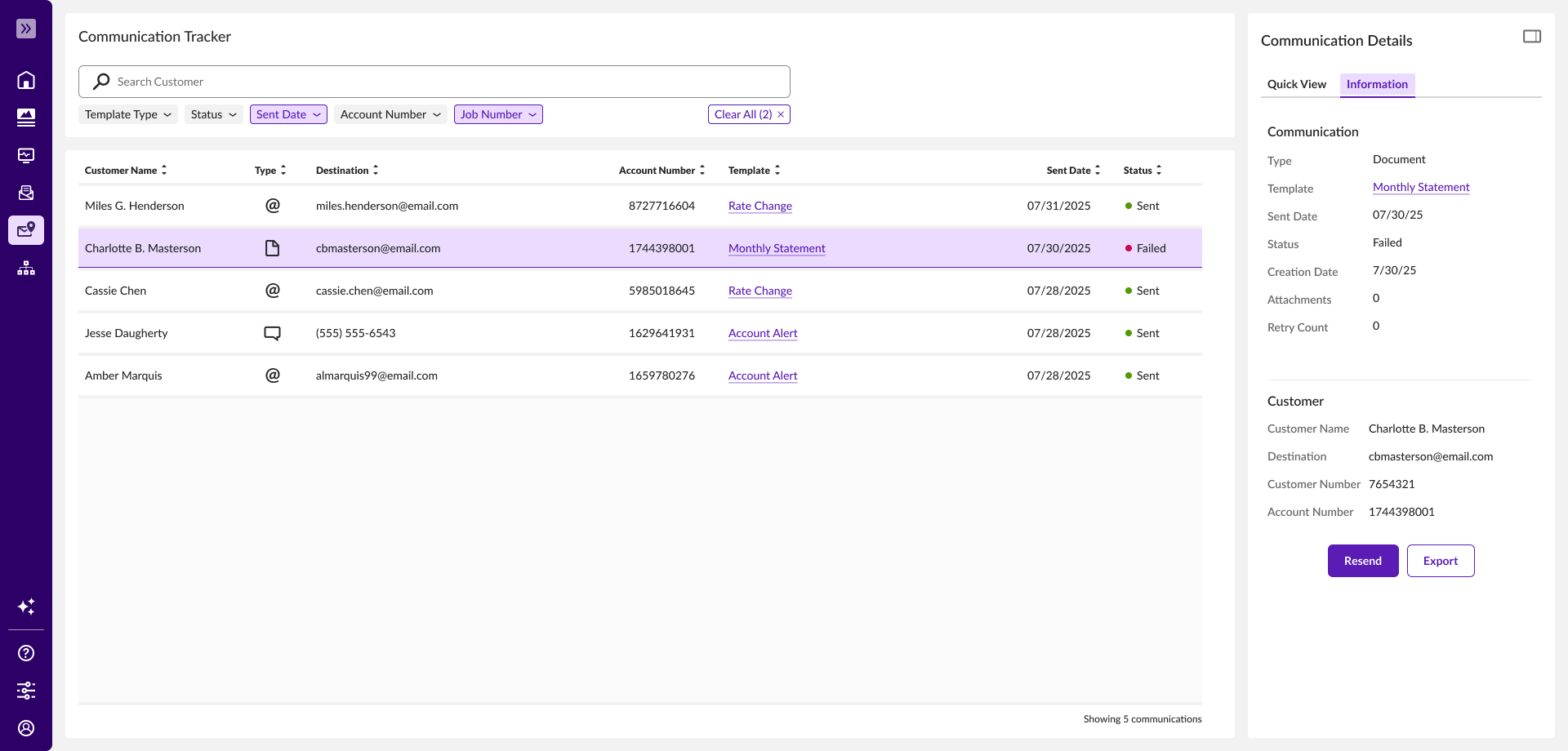Open the monitor chart sidebar icon
Image resolution: width=1568 pixels, height=751 pixels.
(26, 155)
